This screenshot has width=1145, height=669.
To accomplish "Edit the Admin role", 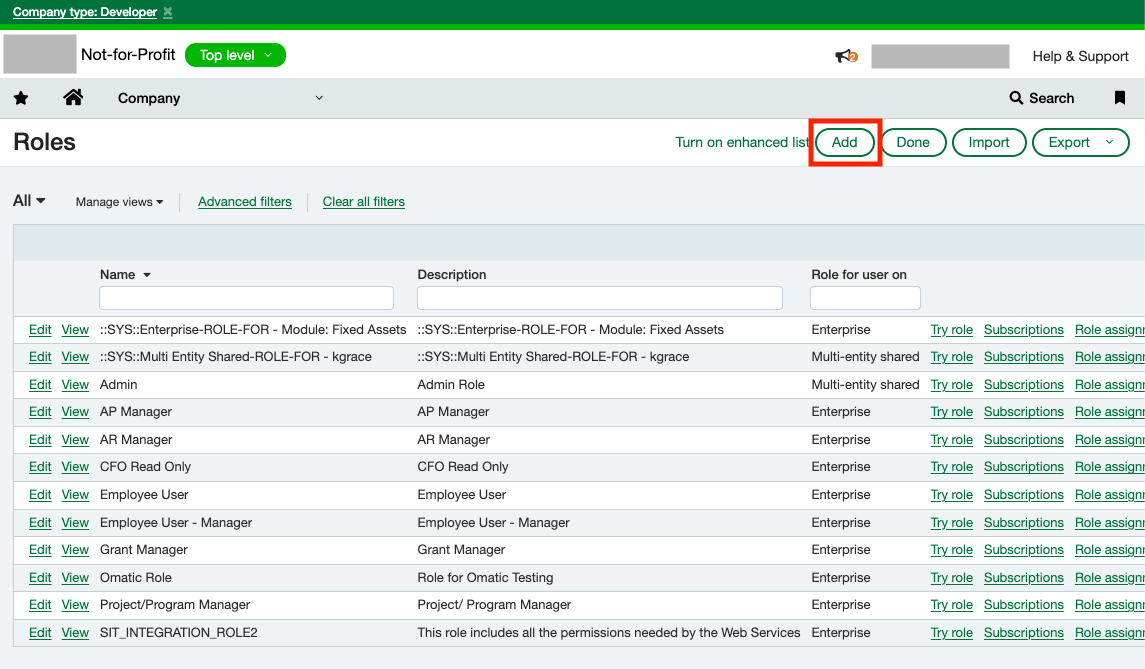I will click(40, 385).
